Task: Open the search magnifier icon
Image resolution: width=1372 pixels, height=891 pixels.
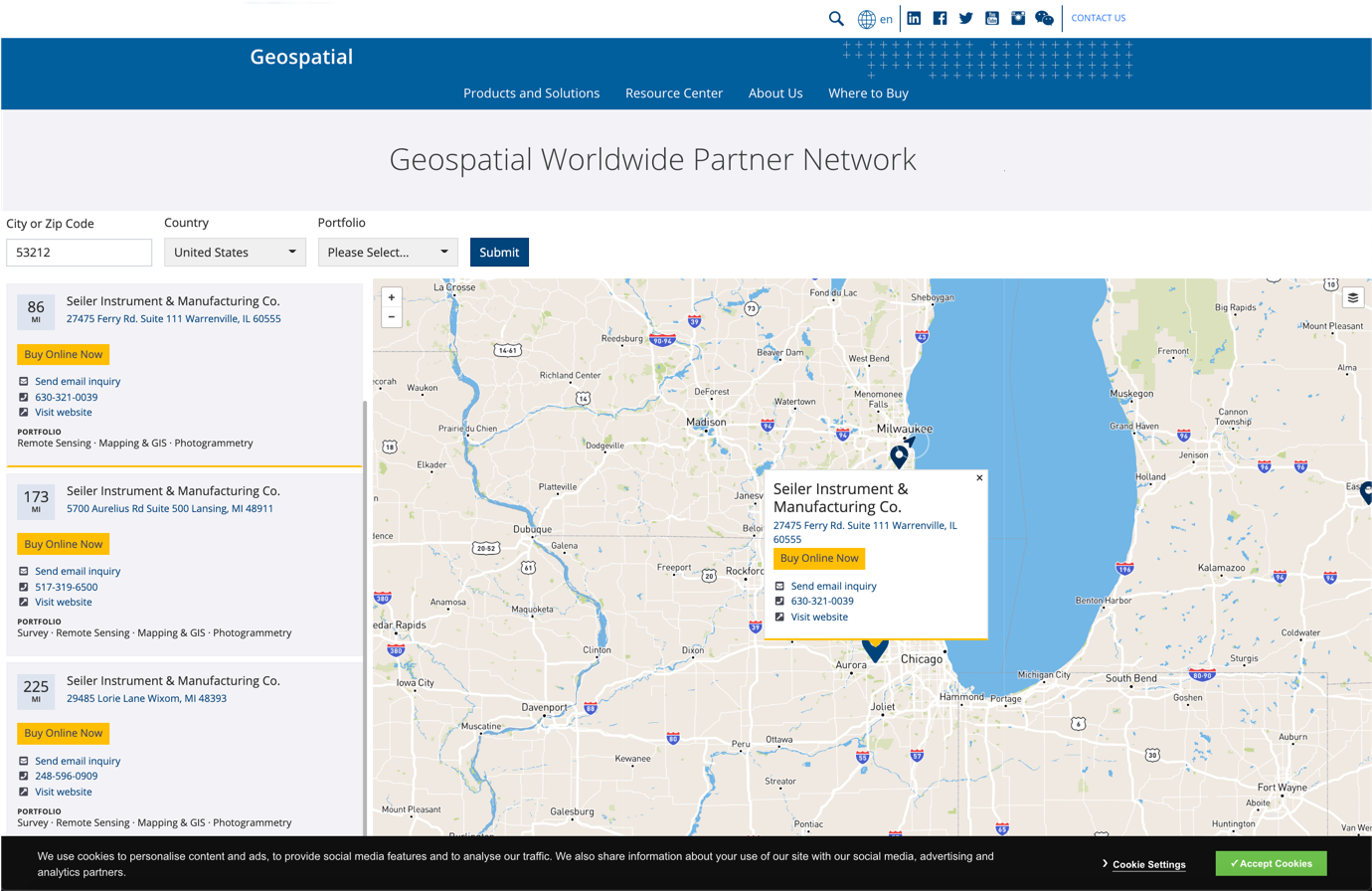Action: pos(836,18)
